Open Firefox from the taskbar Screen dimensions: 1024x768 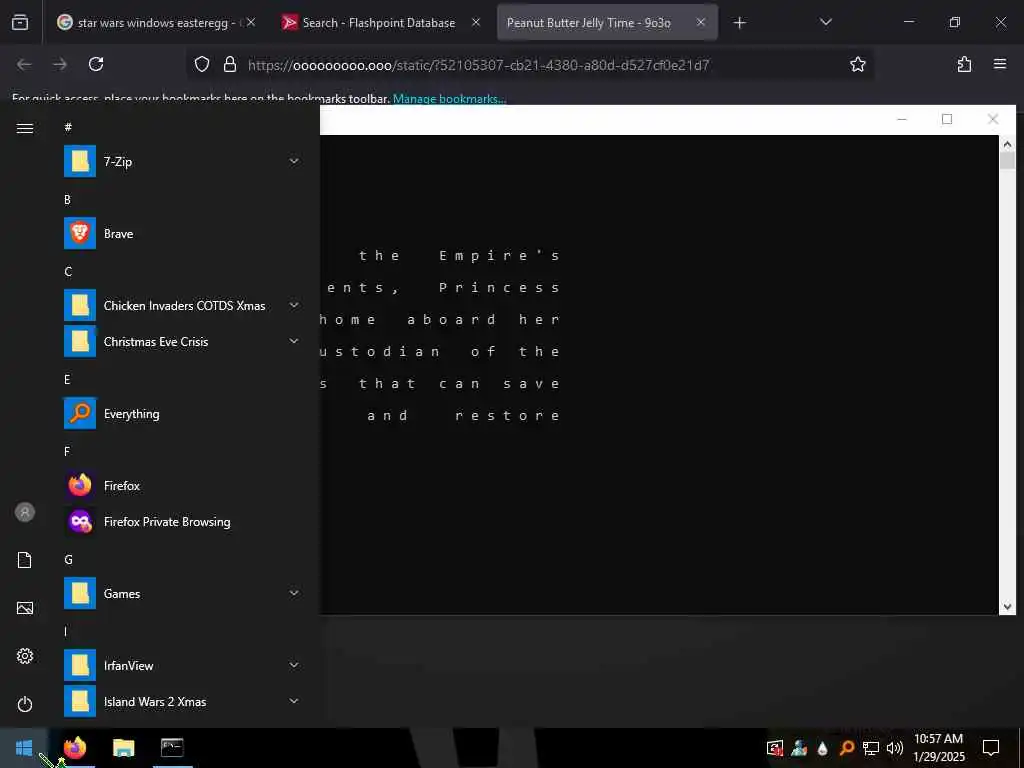pyautogui.click(x=75, y=748)
